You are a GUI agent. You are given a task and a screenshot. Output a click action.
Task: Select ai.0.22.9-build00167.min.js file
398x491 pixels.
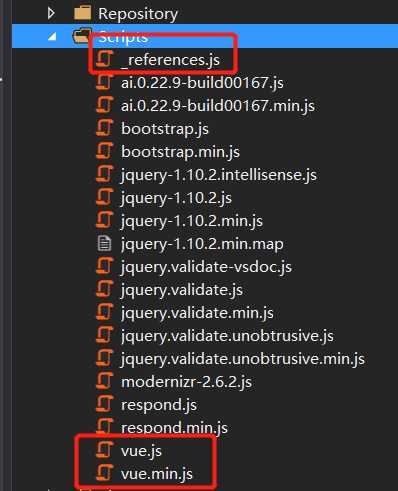click(x=218, y=106)
